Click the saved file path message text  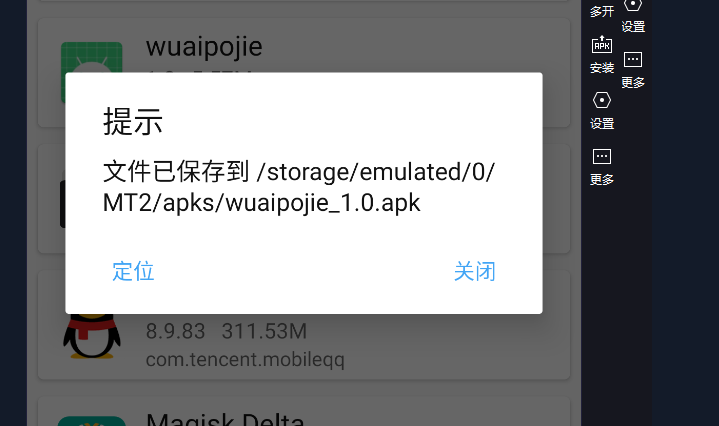tap(299, 187)
